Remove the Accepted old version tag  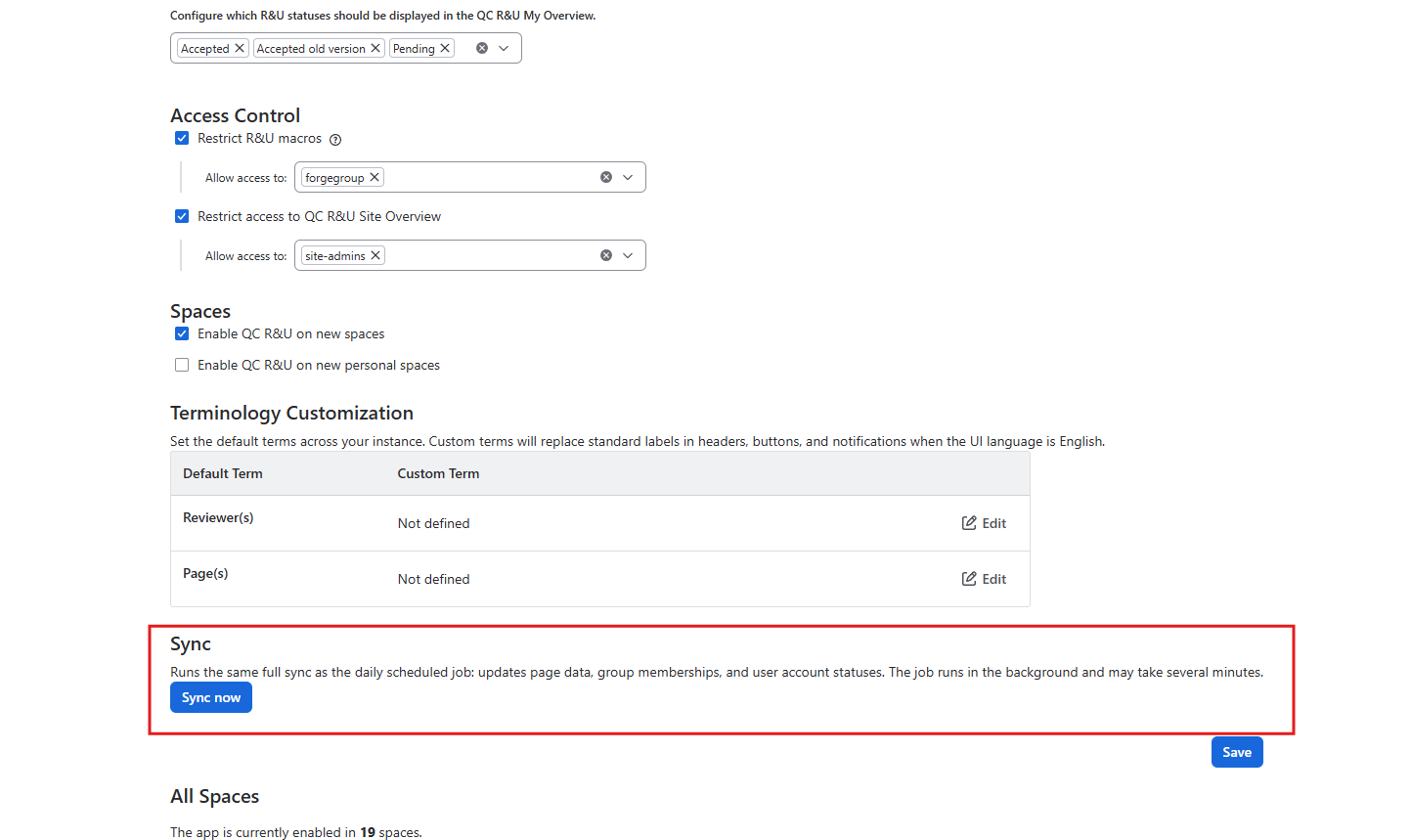click(x=375, y=48)
